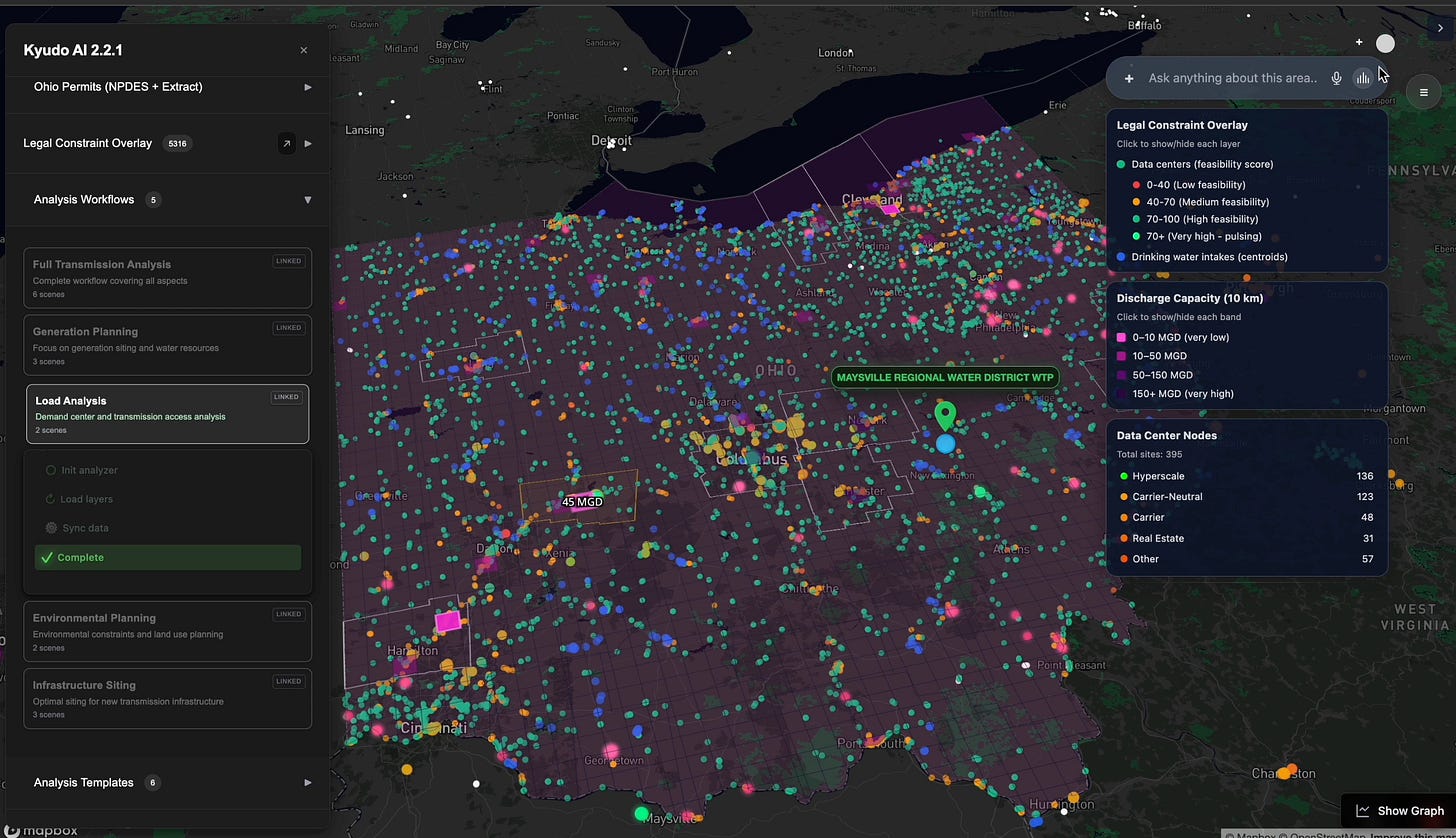Click the Show Graph button

[x=1398, y=811]
